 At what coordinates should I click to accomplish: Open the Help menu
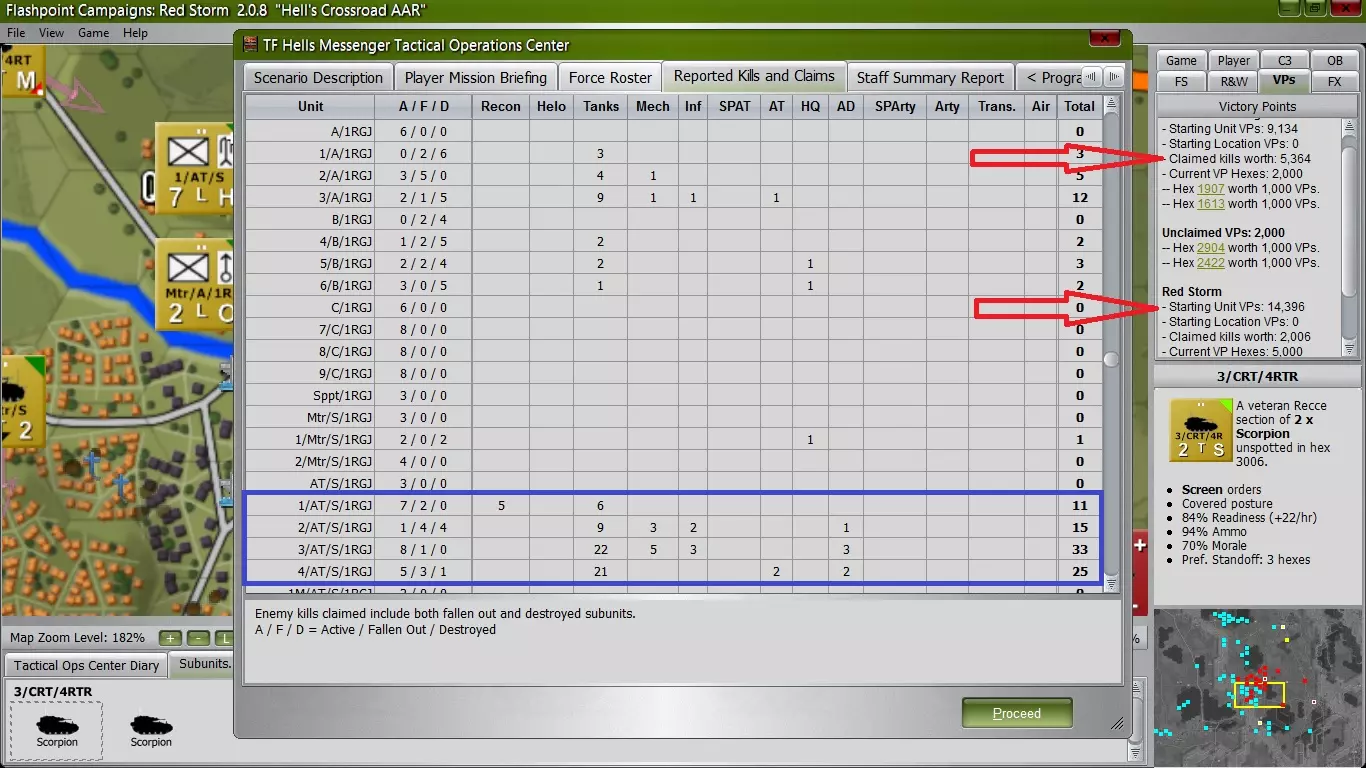click(x=135, y=33)
